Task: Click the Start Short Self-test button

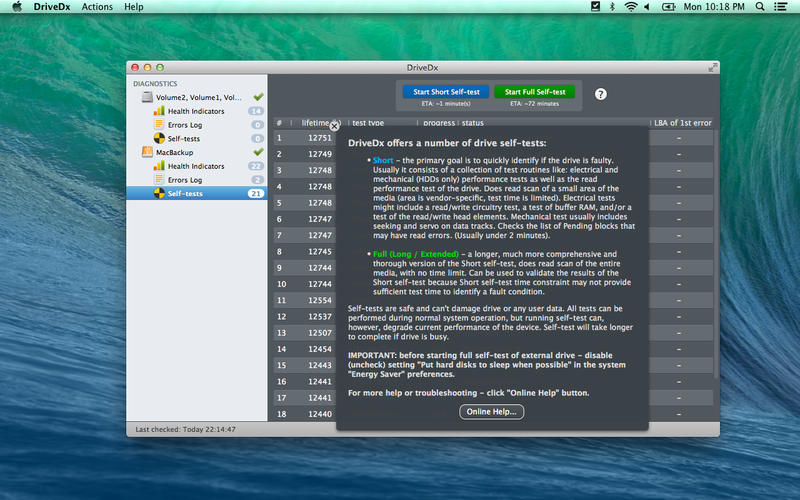Action: click(x=446, y=92)
